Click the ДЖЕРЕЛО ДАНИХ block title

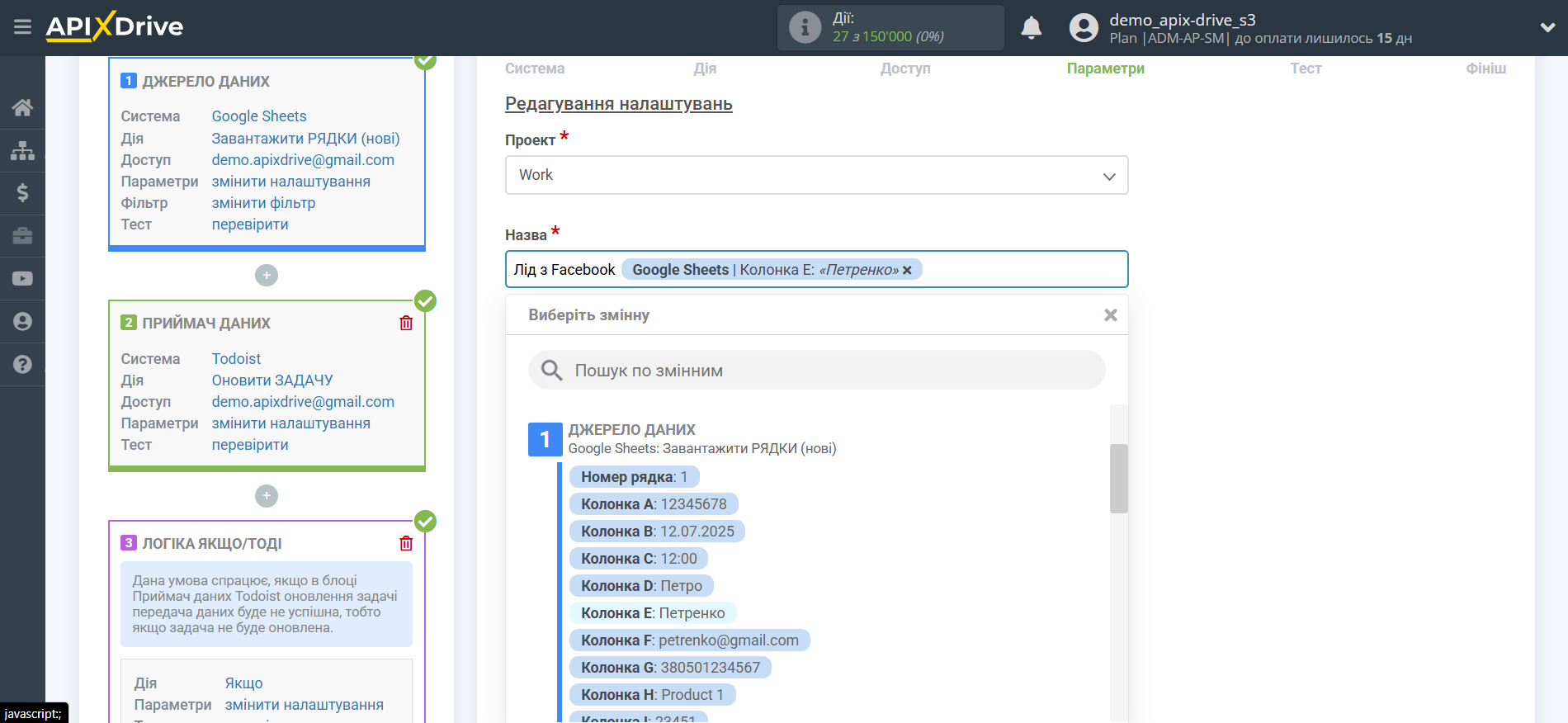(x=205, y=82)
